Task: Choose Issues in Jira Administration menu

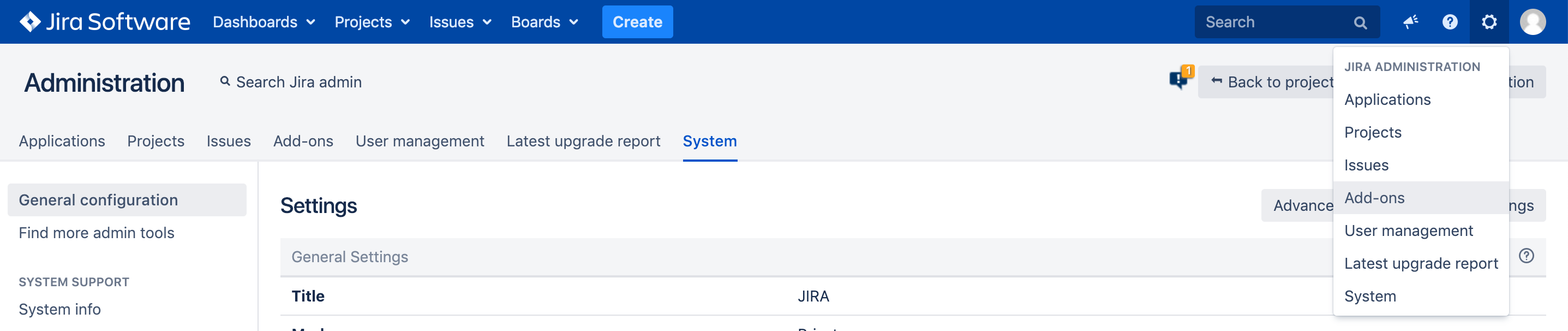Action: (1420, 165)
